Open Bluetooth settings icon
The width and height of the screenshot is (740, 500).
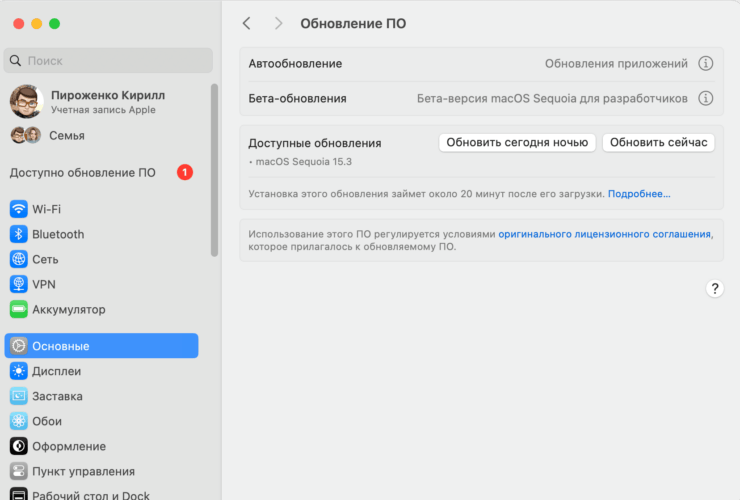(x=18, y=234)
